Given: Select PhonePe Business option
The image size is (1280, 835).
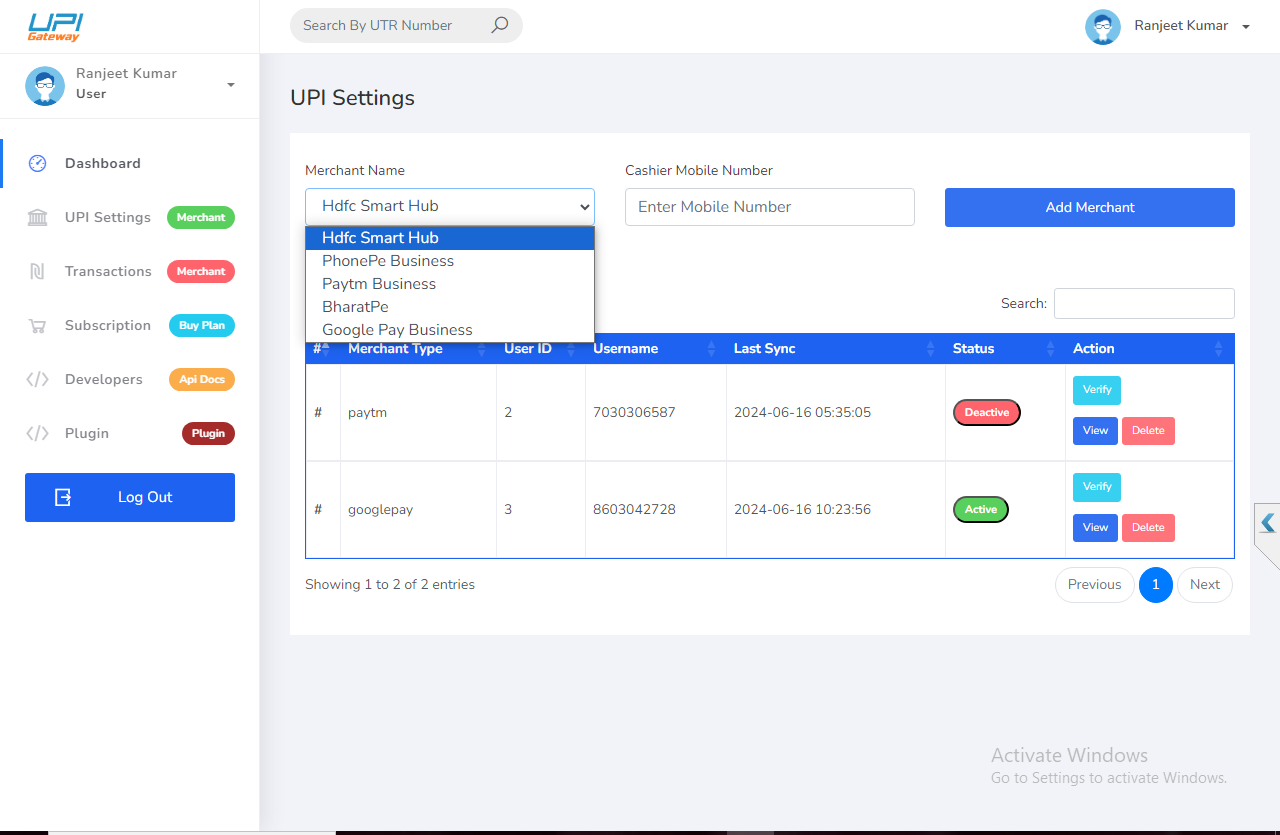Looking at the screenshot, I should [450, 261].
